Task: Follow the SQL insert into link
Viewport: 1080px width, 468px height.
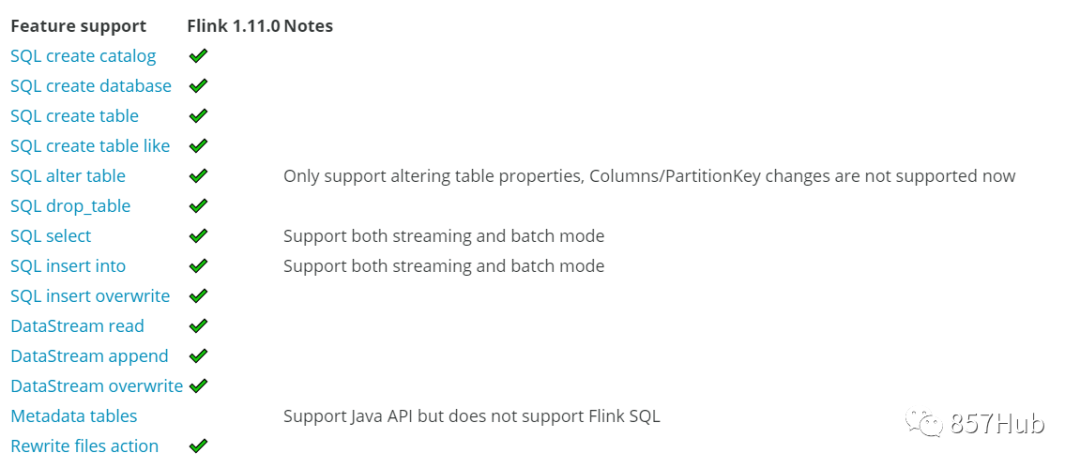Action: [x=68, y=266]
